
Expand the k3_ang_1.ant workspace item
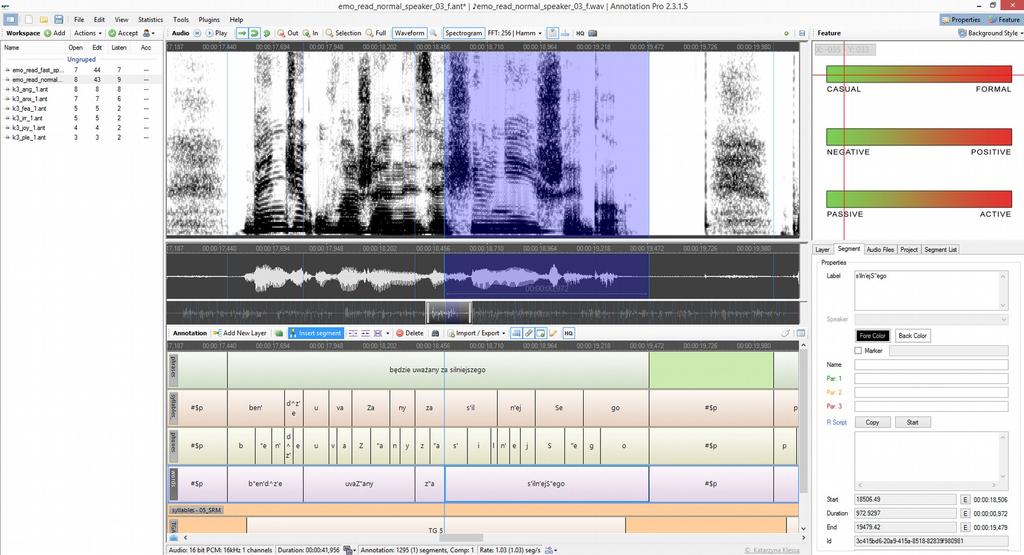click(7, 89)
